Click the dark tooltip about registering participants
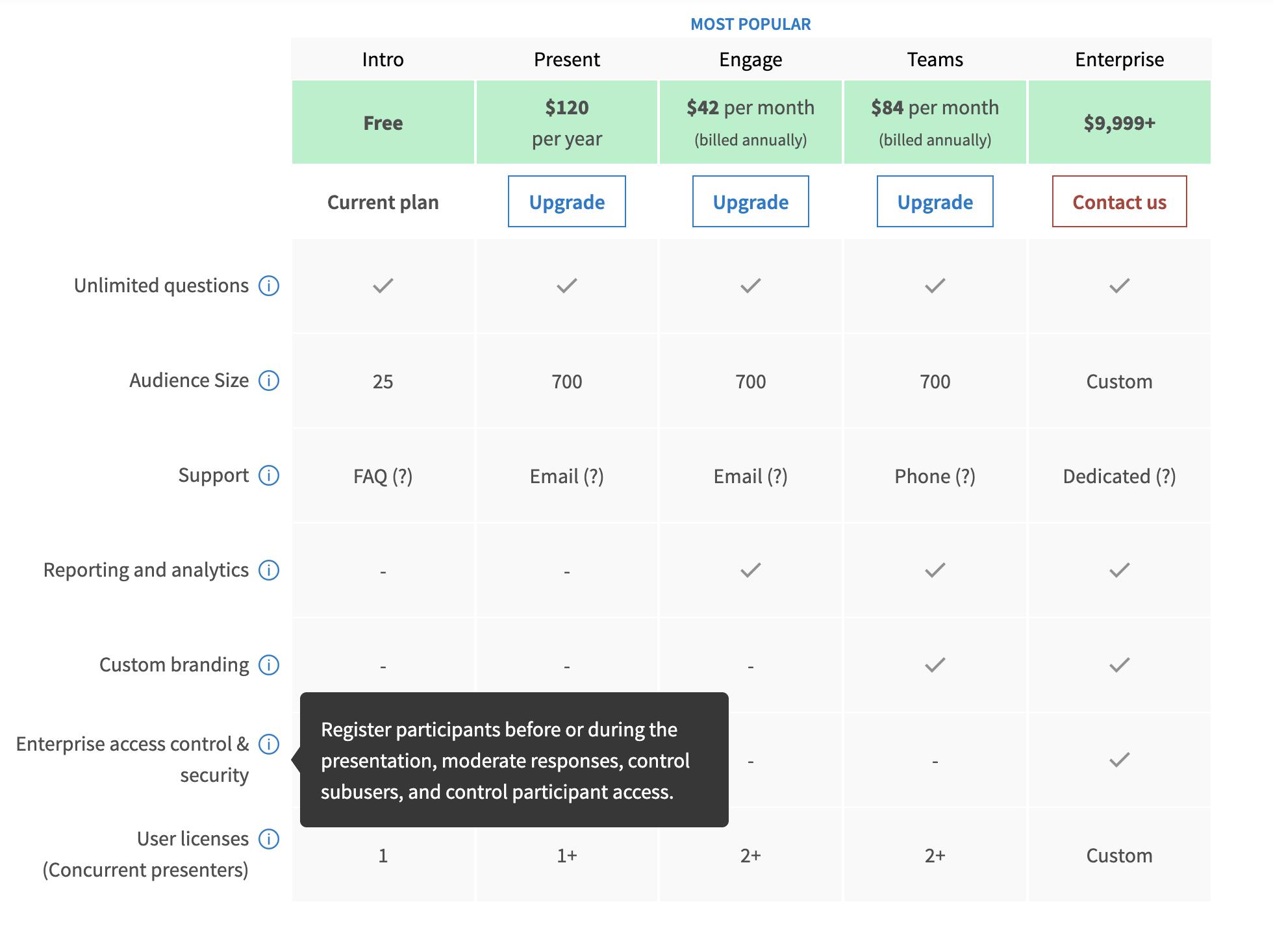 coord(514,760)
